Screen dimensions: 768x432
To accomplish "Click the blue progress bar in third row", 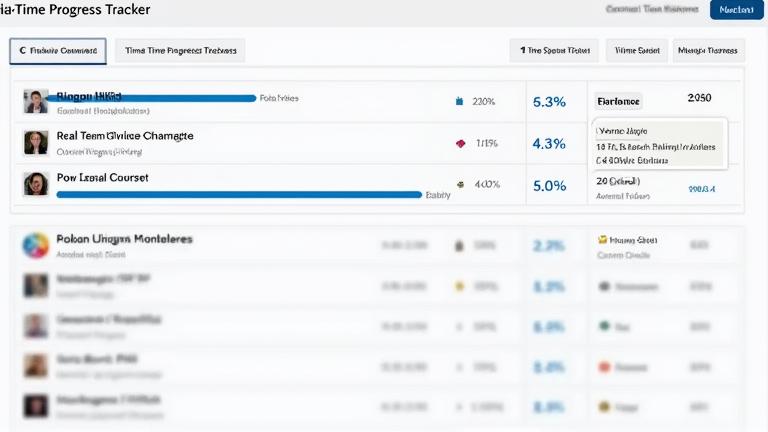I will 240,194.
